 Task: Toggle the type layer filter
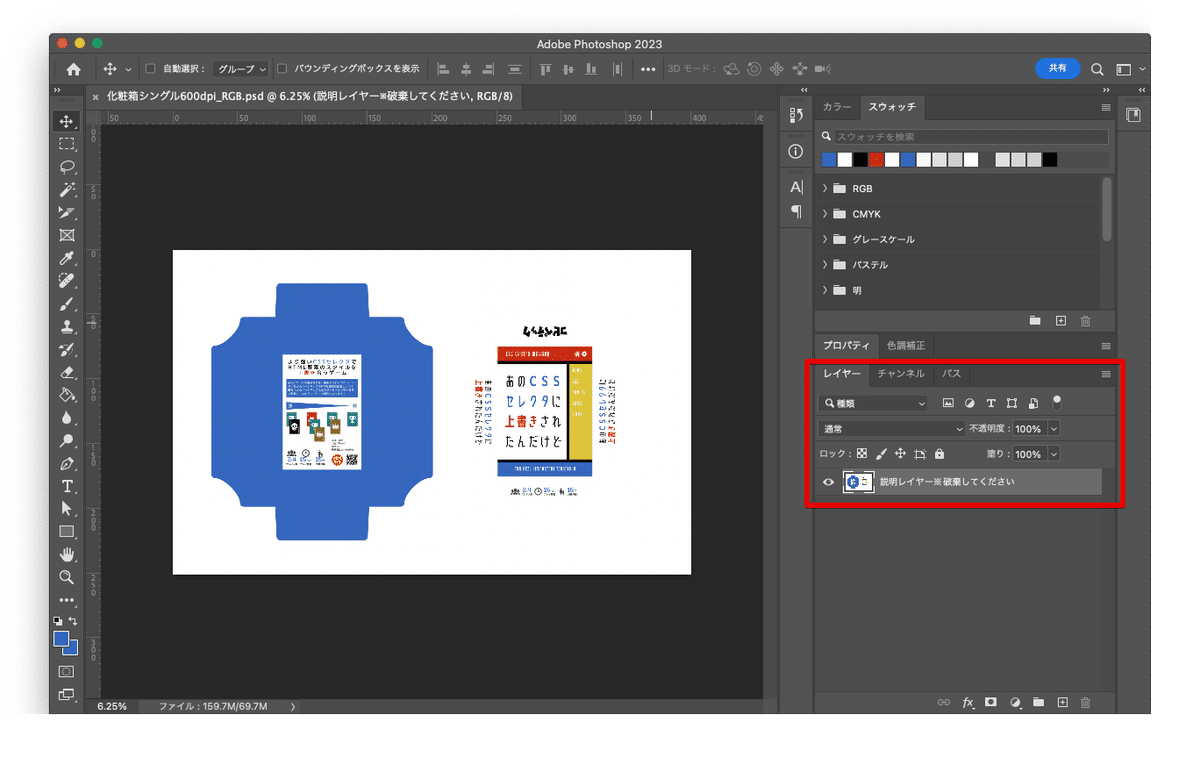click(x=991, y=403)
